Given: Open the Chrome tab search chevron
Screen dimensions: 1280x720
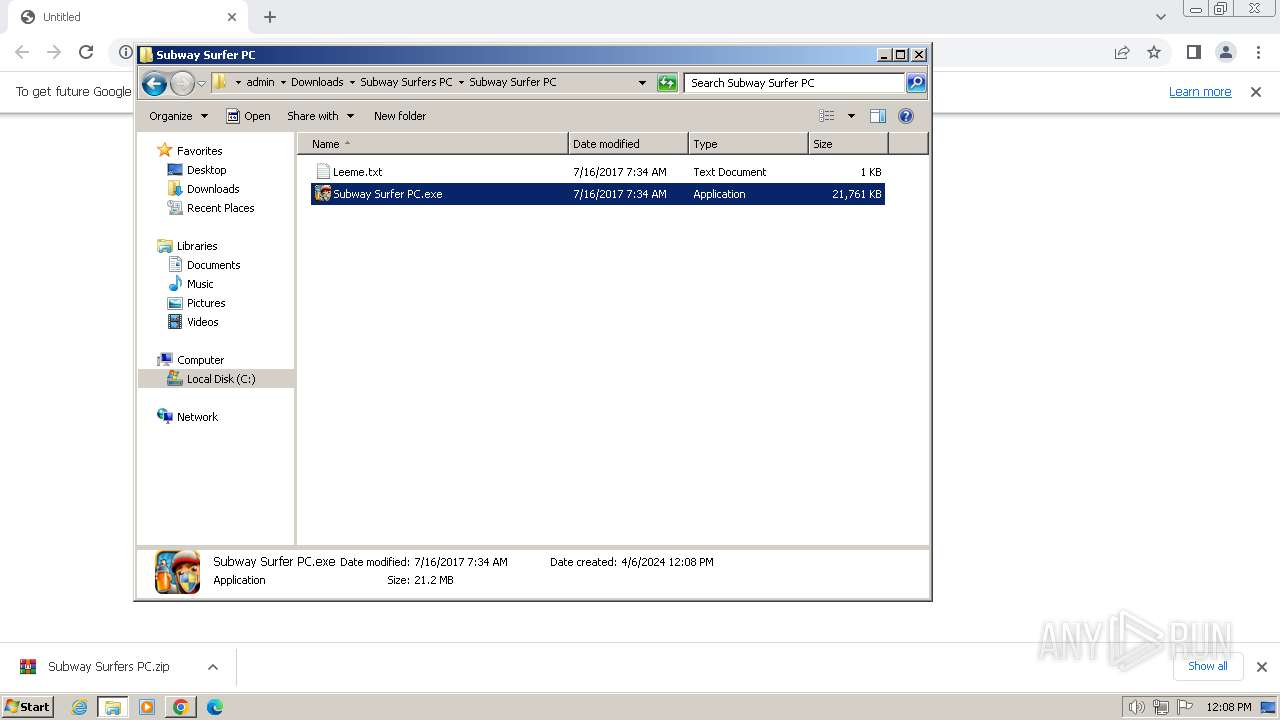Looking at the screenshot, I should (x=1161, y=17).
